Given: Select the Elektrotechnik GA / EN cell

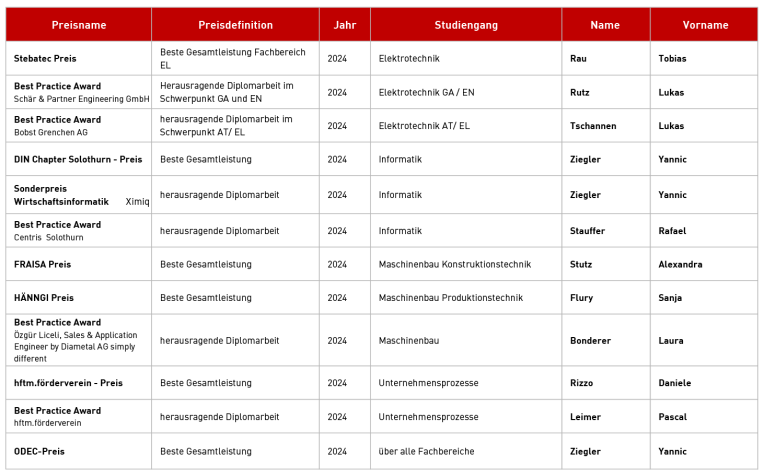Looking at the screenshot, I should [466, 92].
